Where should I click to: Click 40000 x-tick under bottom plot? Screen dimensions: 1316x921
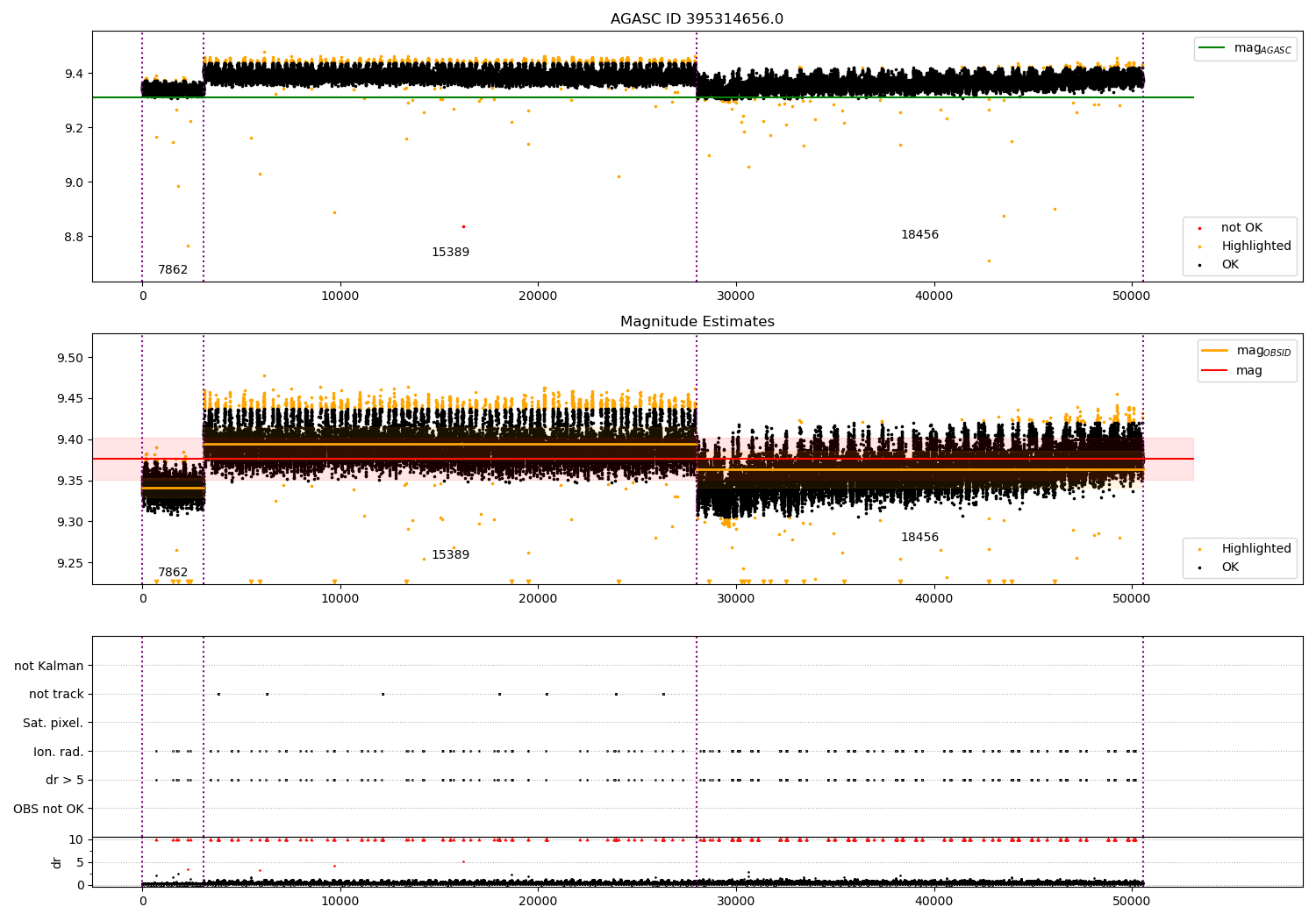933,902
